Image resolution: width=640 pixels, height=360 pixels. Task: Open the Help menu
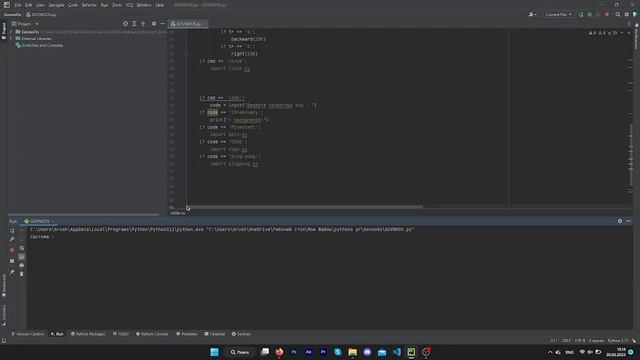[x=160, y=5]
